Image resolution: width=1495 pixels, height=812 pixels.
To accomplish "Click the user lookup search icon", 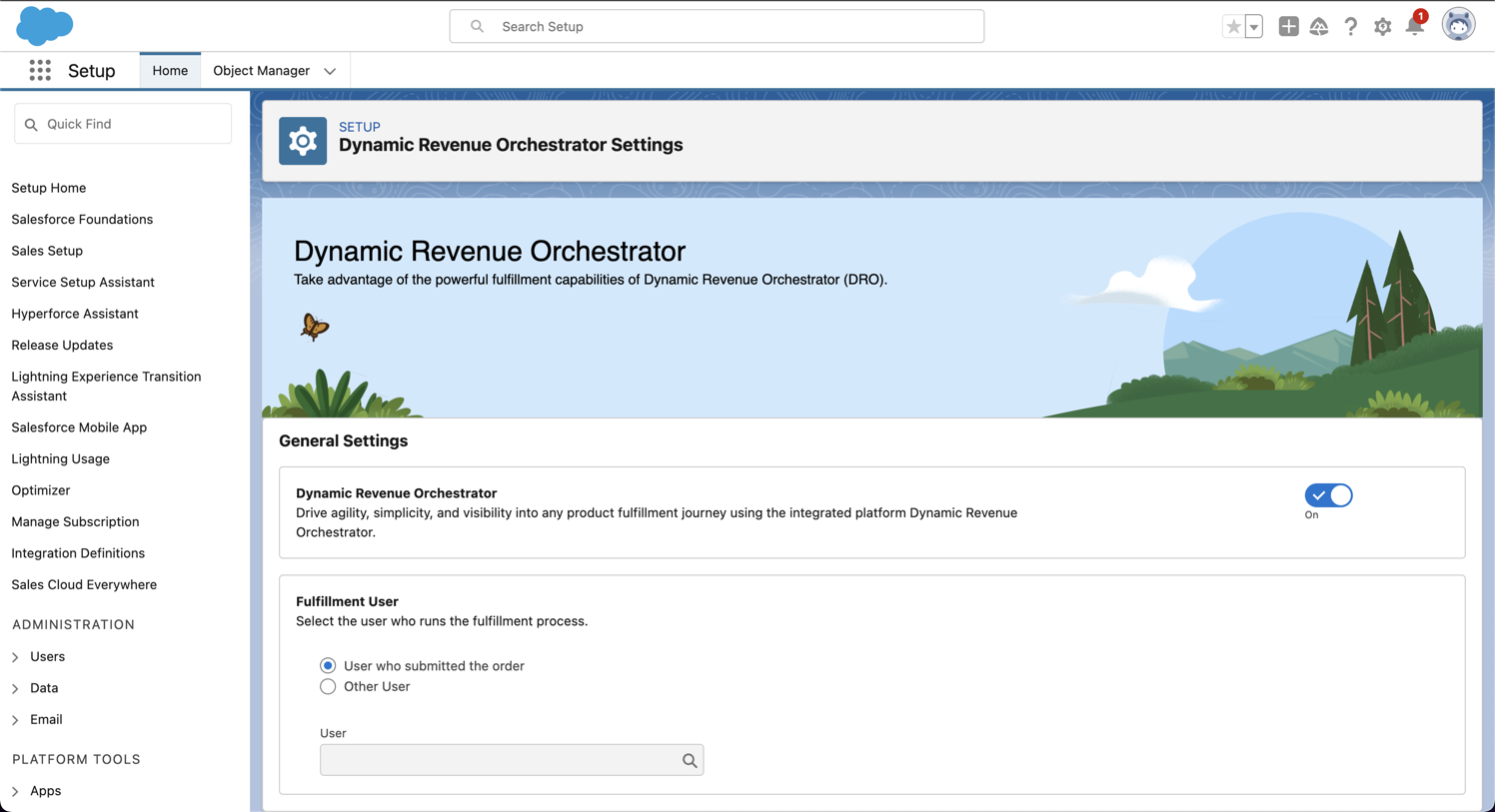I will tap(690, 760).
